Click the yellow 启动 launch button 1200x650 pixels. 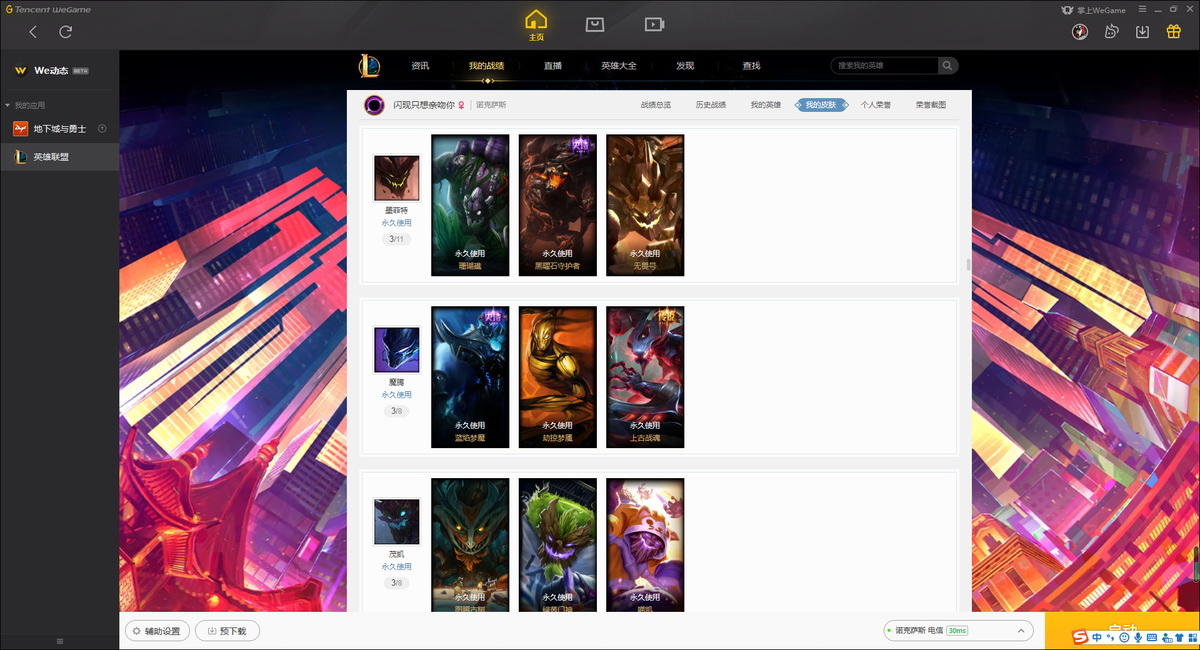coord(1122,631)
